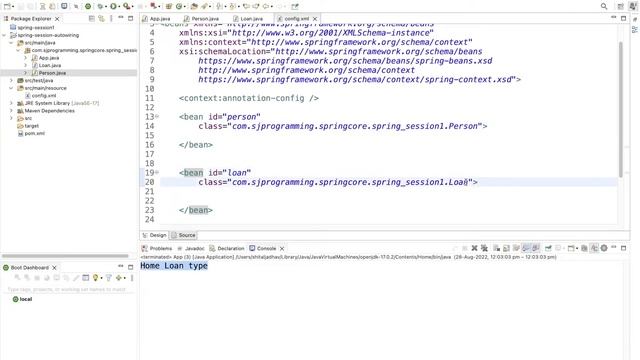Click the Open Console terminal toolbar icon

pyautogui.click(x=64, y=6)
